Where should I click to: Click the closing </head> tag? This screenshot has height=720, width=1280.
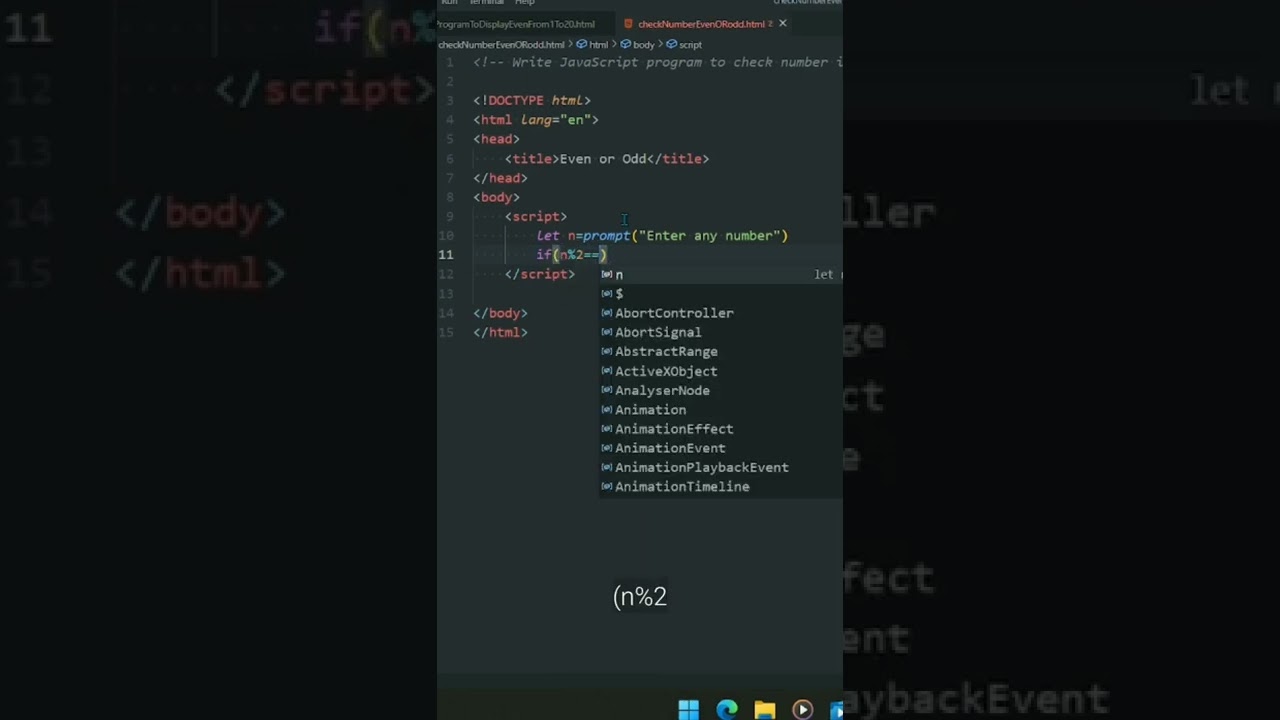[500, 178]
